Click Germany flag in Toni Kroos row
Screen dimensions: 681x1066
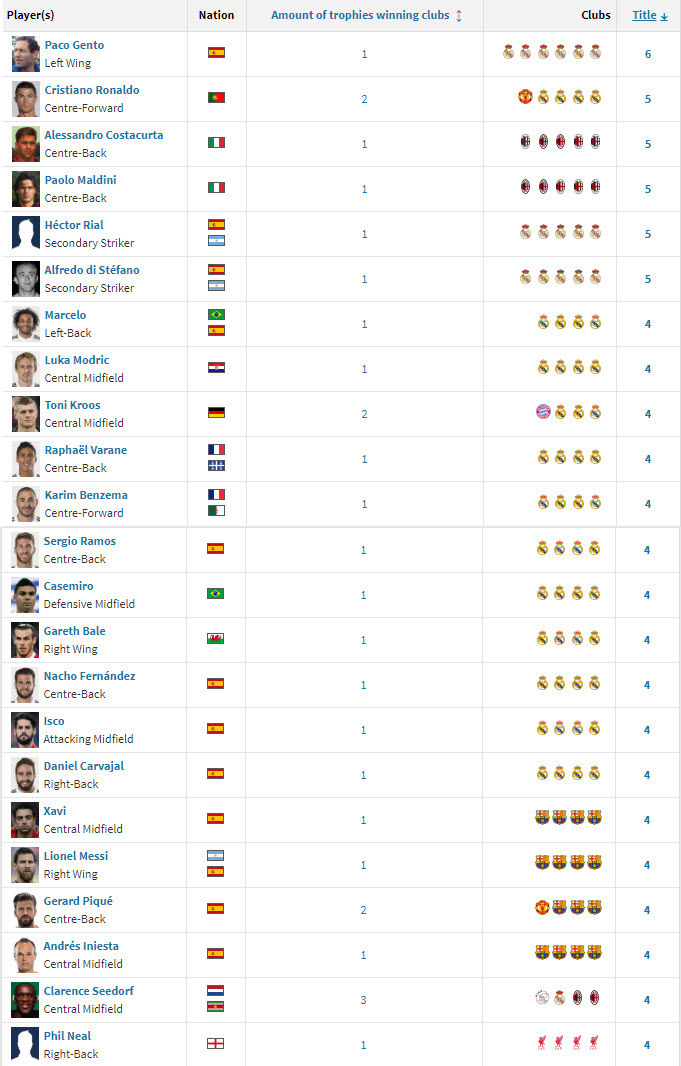pos(216,413)
